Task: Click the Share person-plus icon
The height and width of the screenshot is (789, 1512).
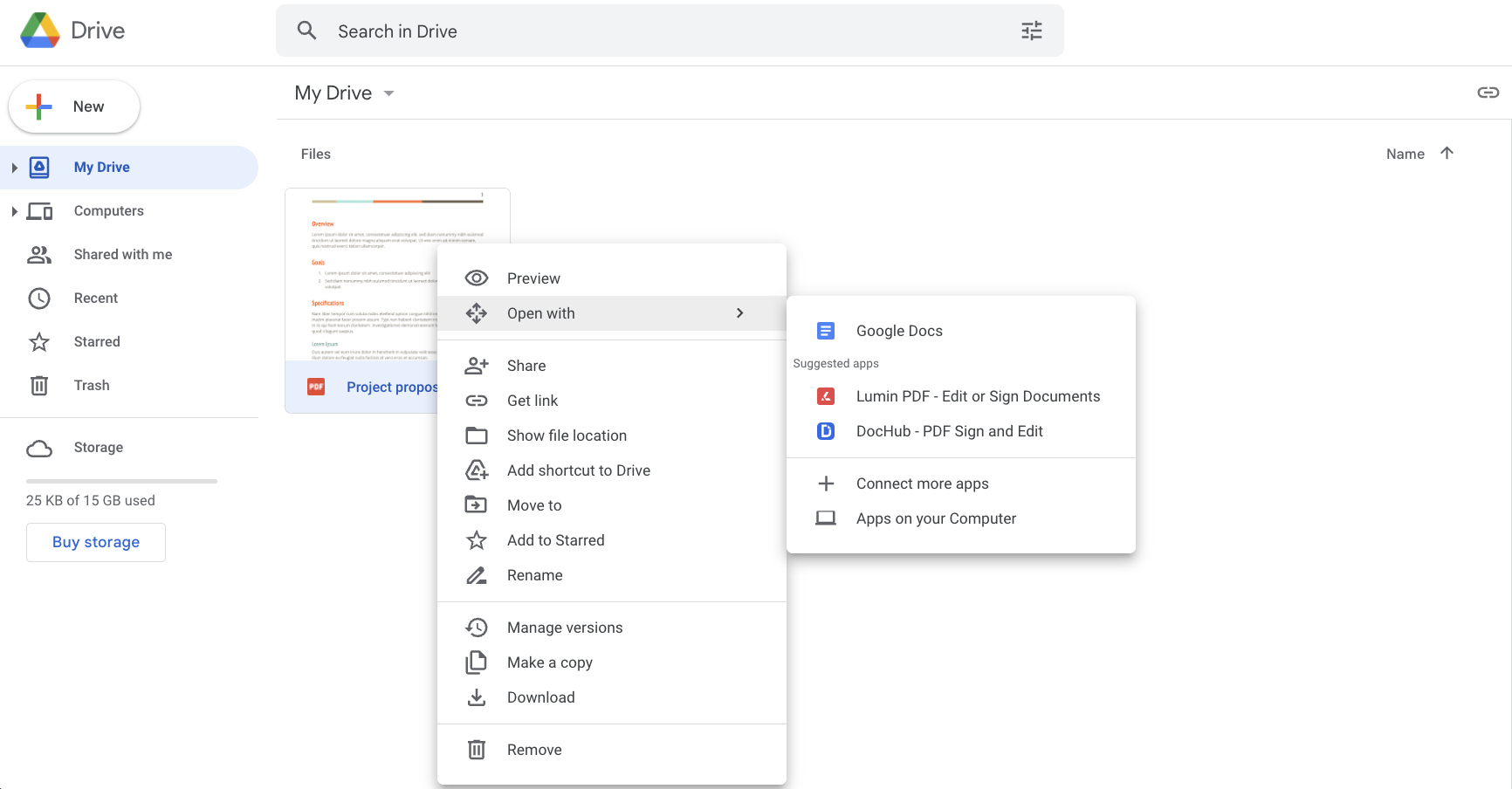Action: tap(477, 366)
